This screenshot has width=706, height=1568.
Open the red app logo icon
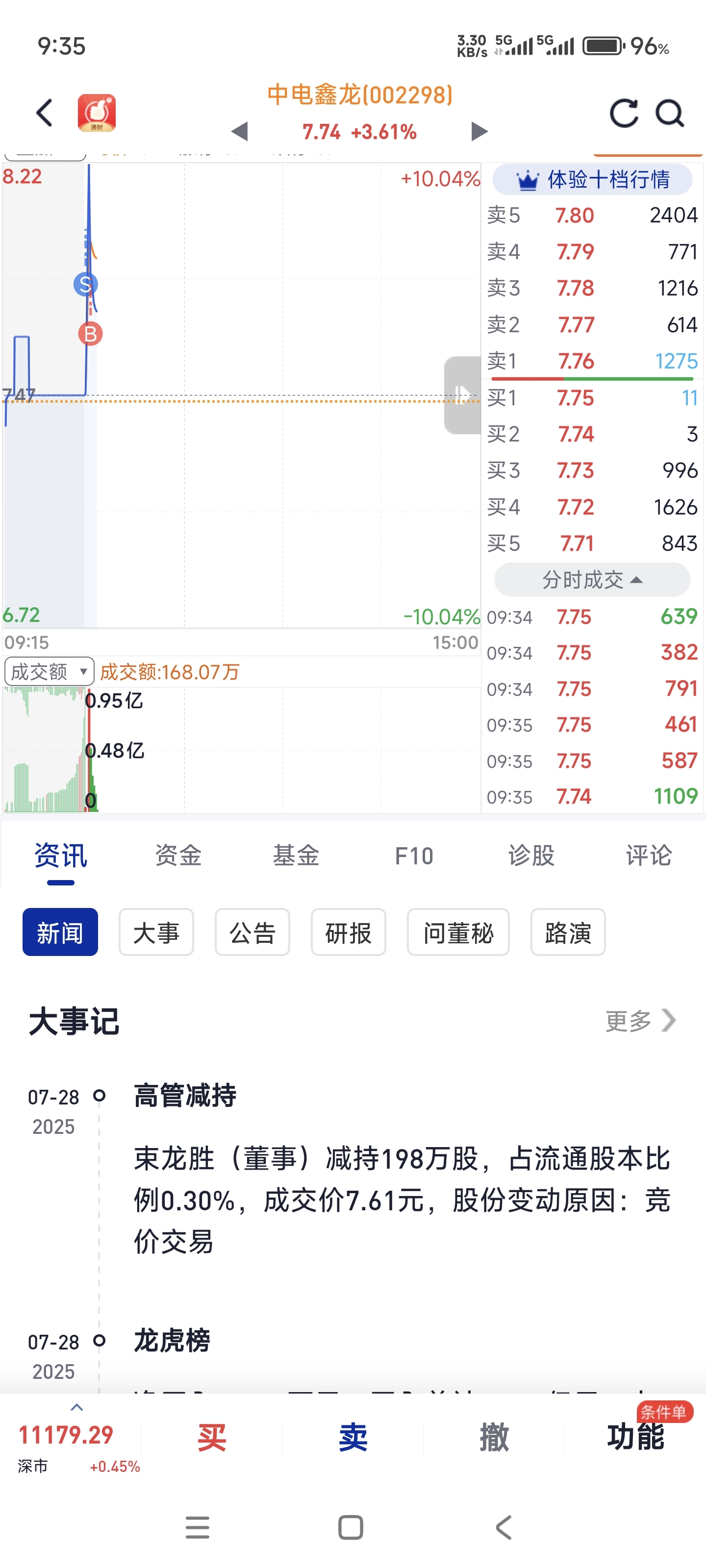coord(97,113)
